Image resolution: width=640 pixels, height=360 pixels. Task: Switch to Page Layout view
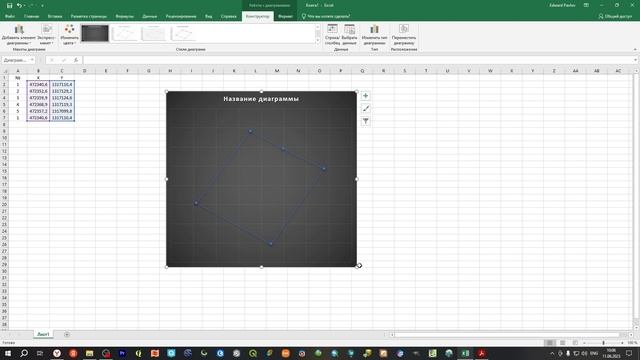(x=562, y=343)
